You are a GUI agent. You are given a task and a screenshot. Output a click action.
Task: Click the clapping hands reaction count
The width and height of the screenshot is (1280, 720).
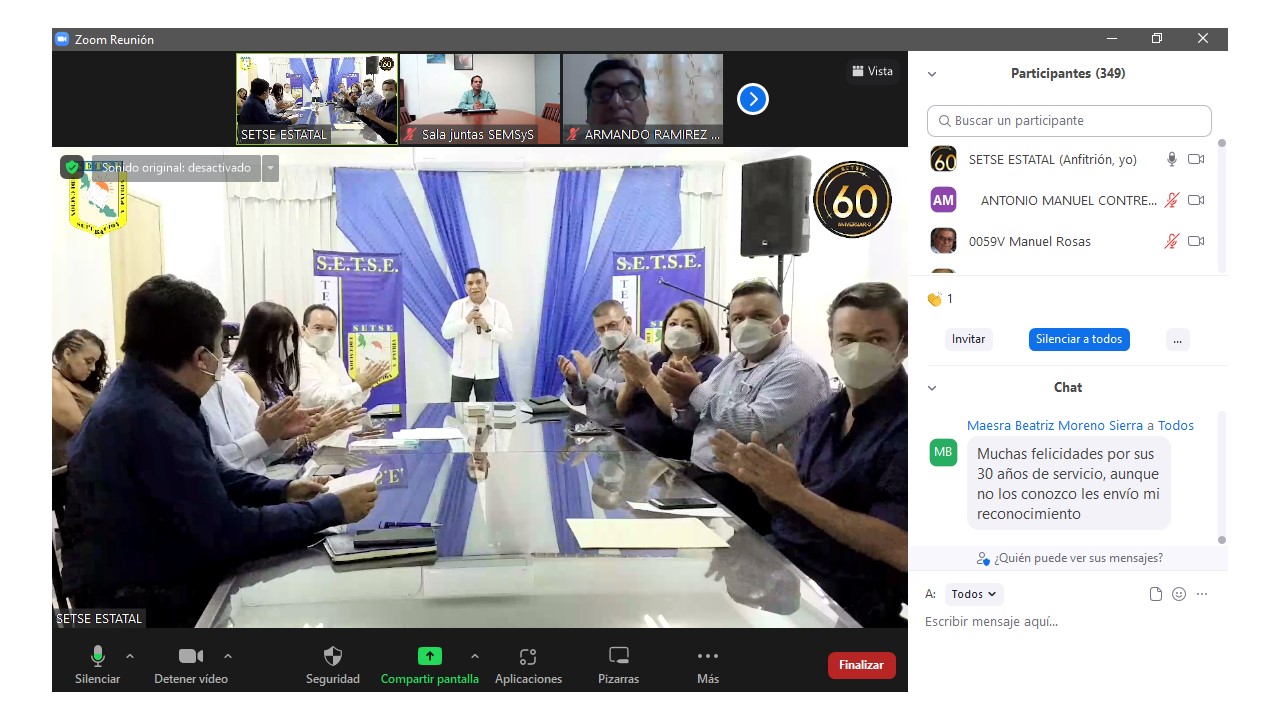pyautogui.click(x=940, y=299)
